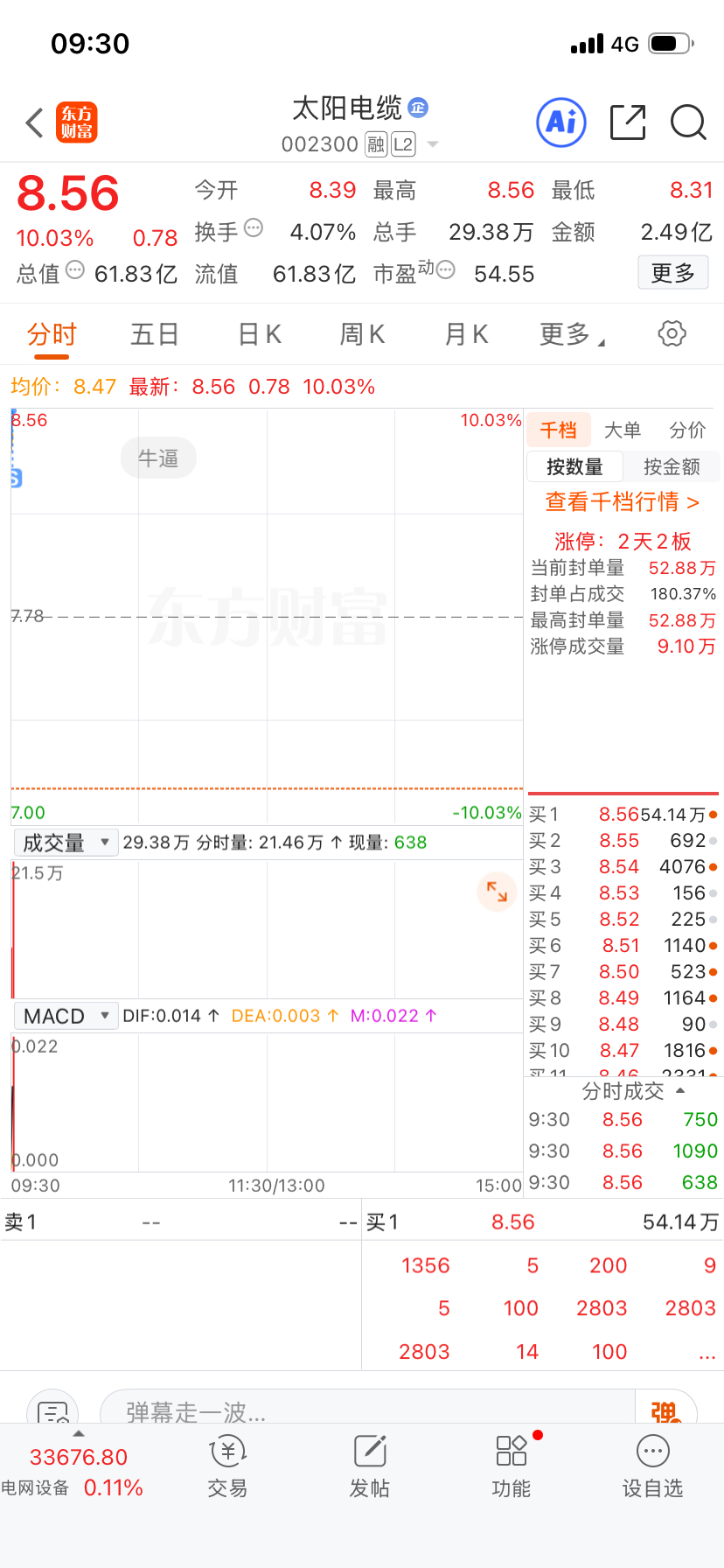Select the 月K chart tab
The image size is (724, 1568).
[466, 334]
